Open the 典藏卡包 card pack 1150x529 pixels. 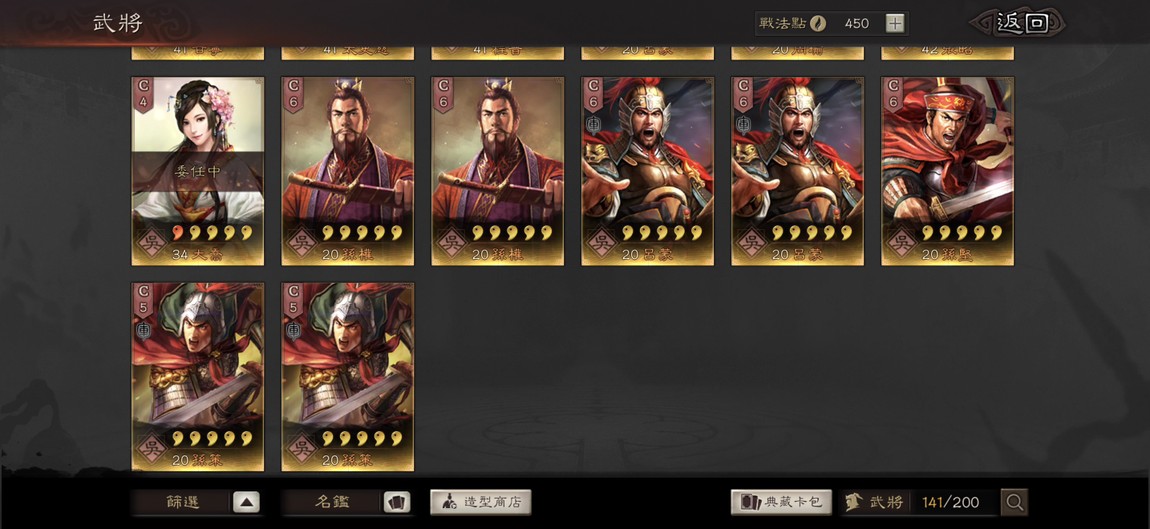[781, 503]
